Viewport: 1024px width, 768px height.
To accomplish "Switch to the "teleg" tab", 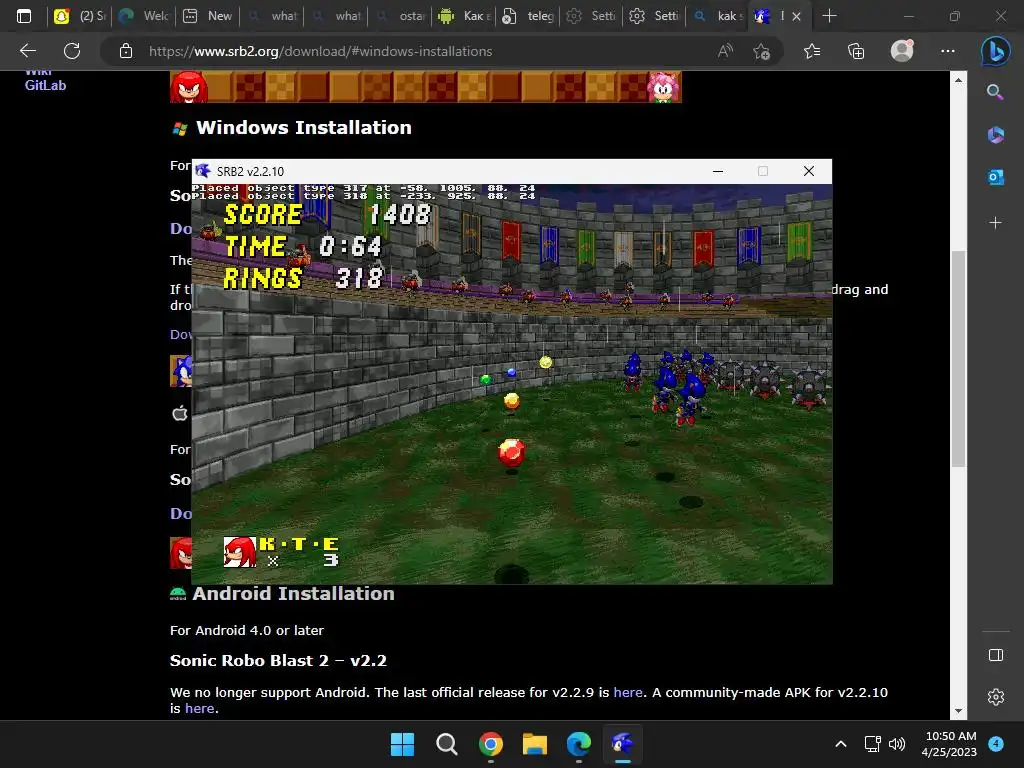I will pos(528,16).
